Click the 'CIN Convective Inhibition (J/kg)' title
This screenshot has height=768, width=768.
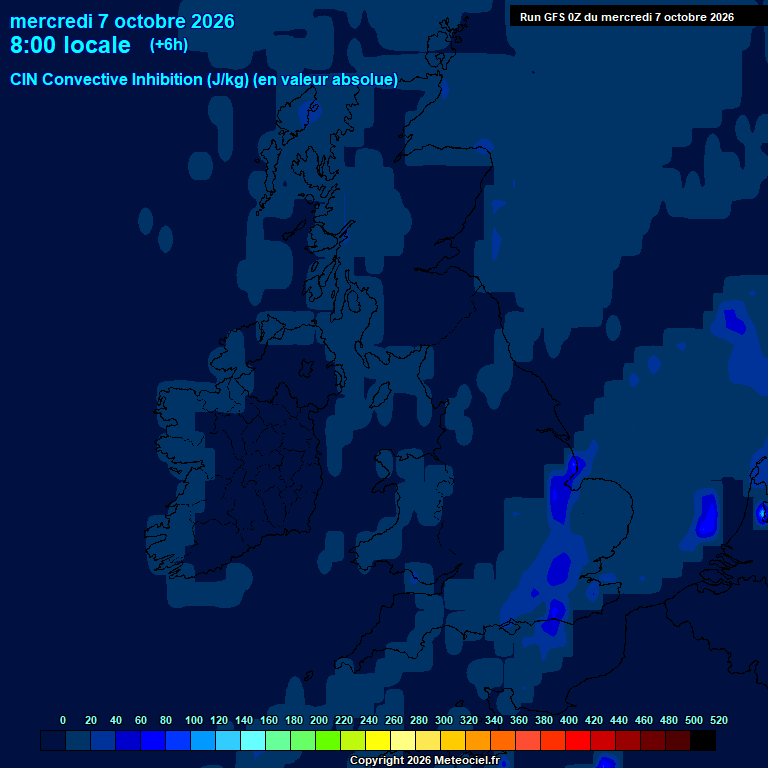(x=130, y=79)
